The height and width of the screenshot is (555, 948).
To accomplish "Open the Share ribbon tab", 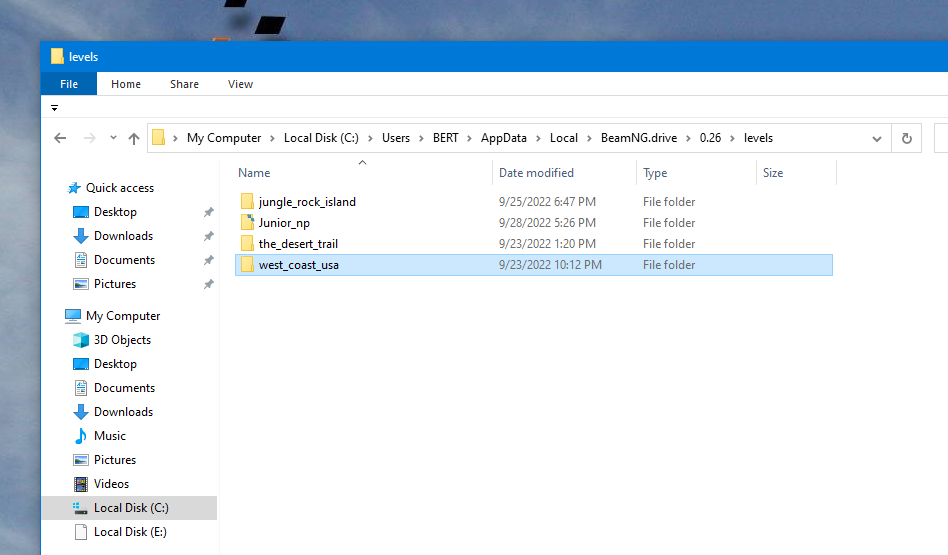I will (x=184, y=84).
